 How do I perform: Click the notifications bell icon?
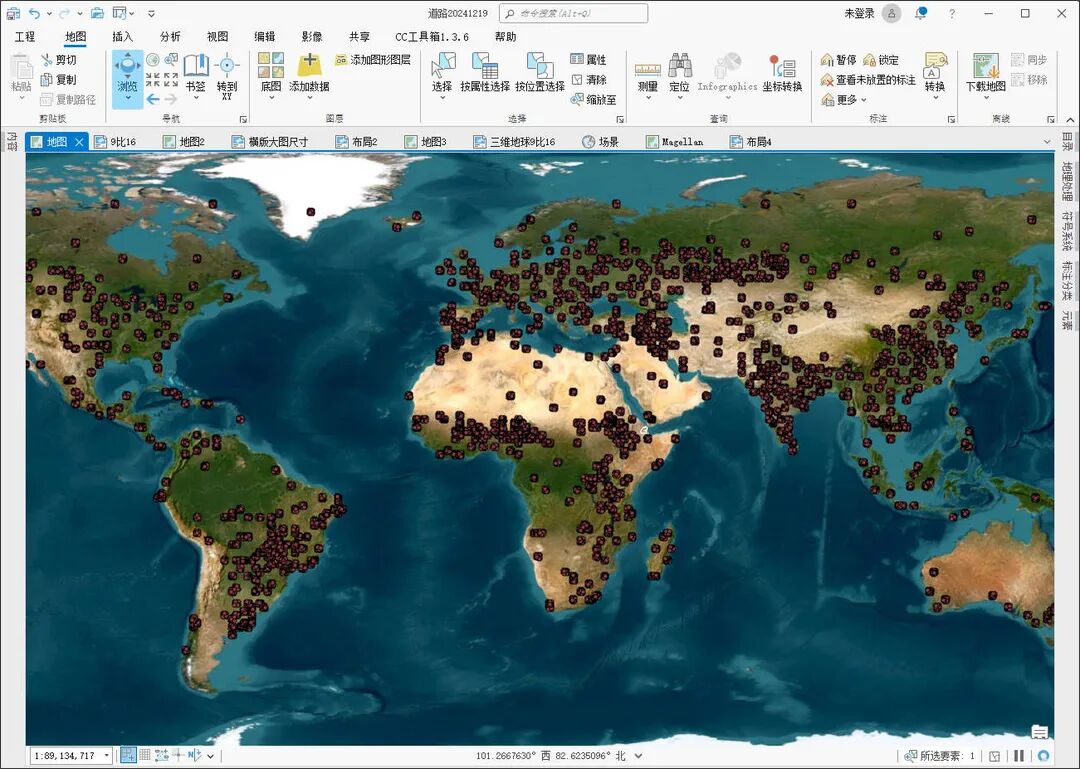tap(921, 13)
